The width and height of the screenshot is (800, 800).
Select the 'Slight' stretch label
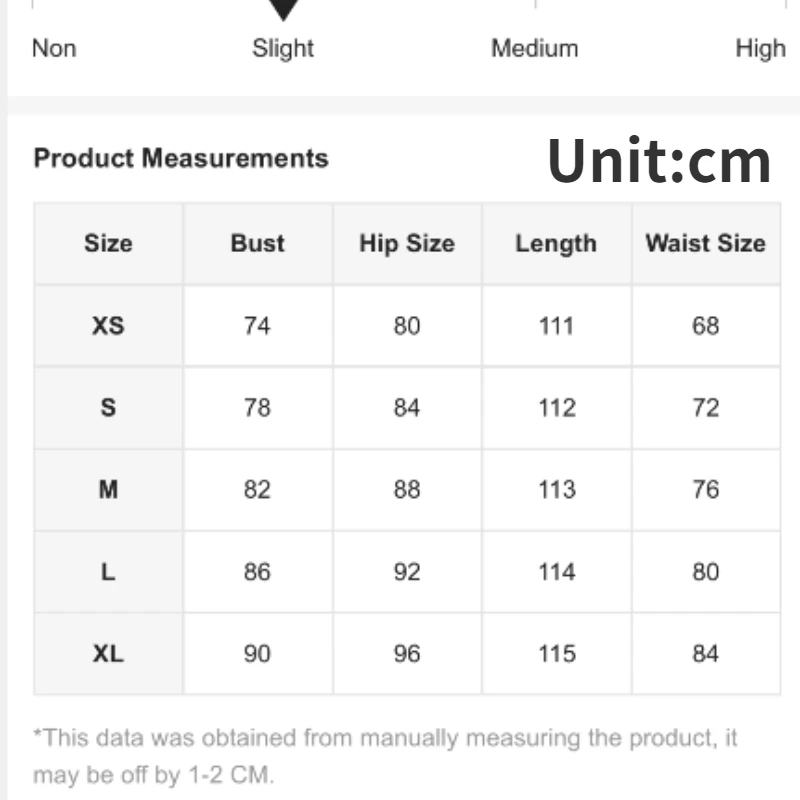point(283,48)
